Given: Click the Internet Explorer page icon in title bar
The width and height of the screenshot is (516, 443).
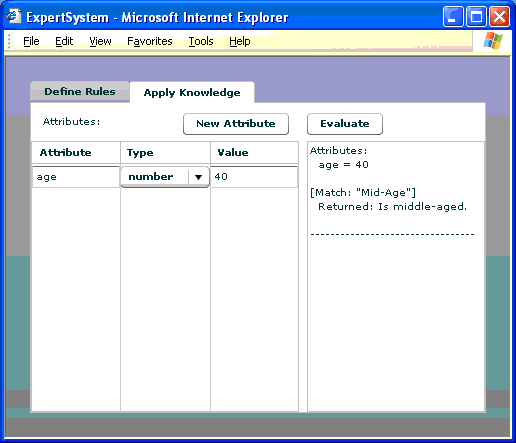Looking at the screenshot, I should 14,16.
